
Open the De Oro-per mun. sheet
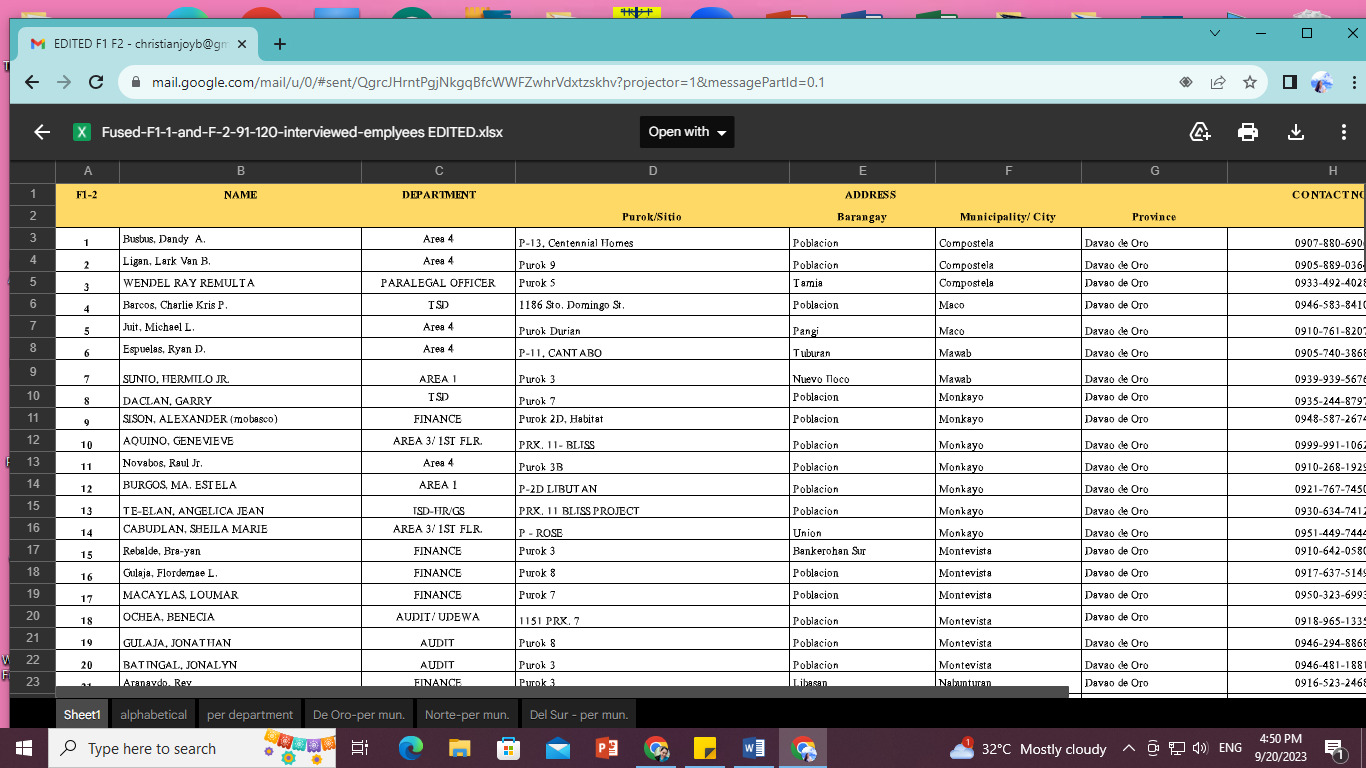click(x=359, y=714)
